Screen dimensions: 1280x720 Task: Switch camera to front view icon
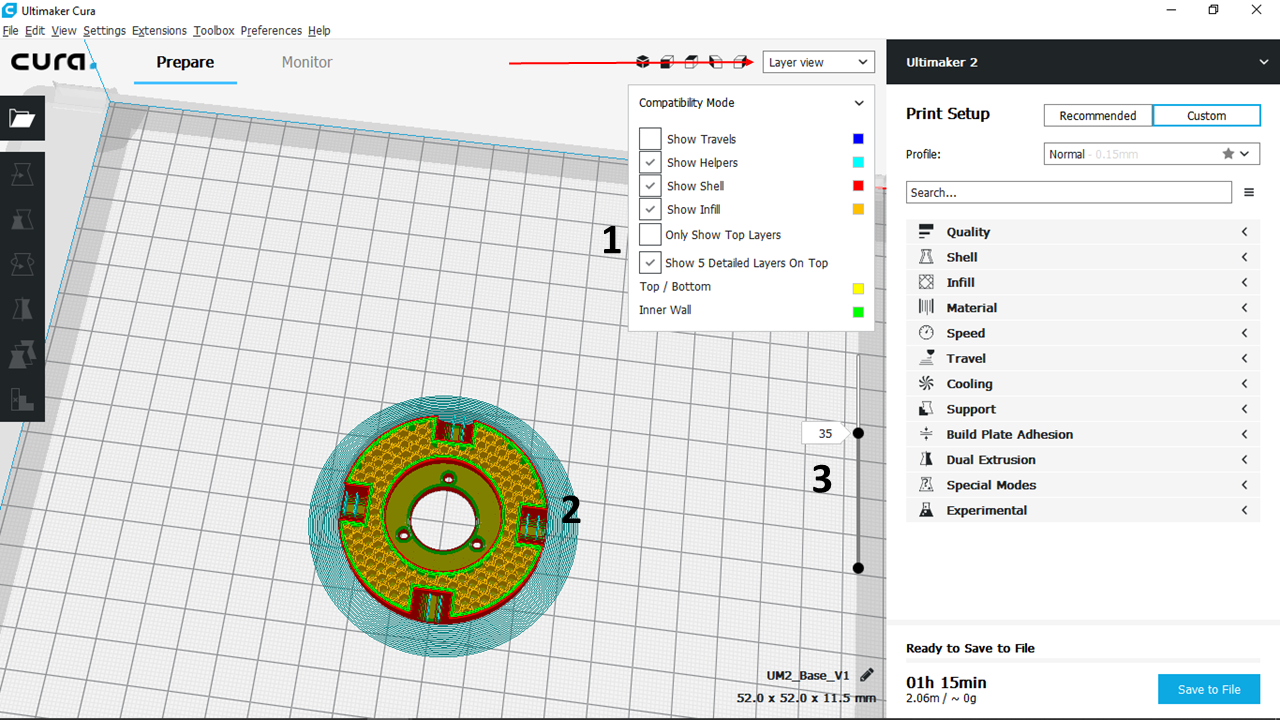tap(667, 62)
